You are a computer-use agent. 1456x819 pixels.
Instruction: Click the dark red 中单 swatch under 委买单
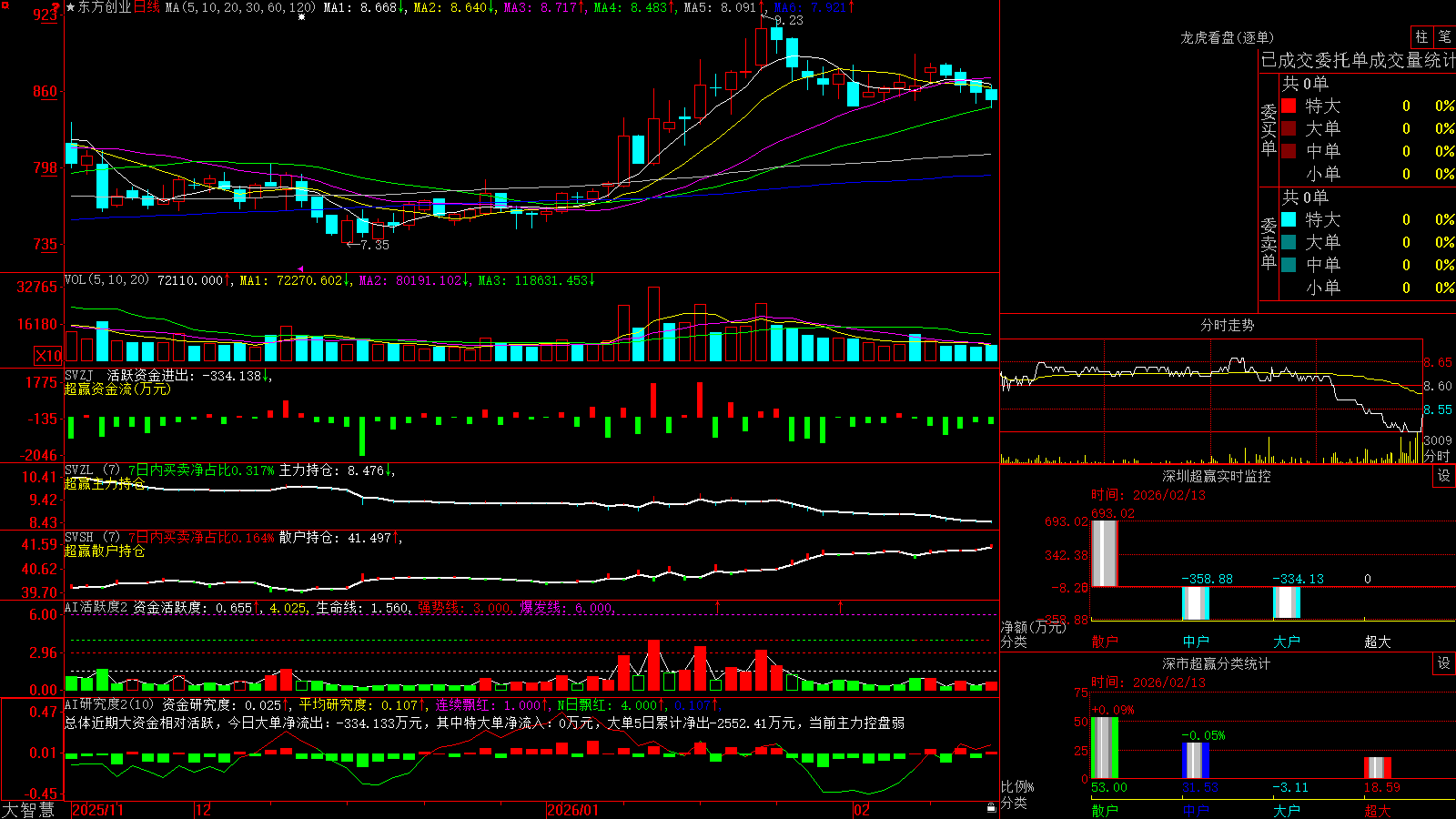[1289, 151]
